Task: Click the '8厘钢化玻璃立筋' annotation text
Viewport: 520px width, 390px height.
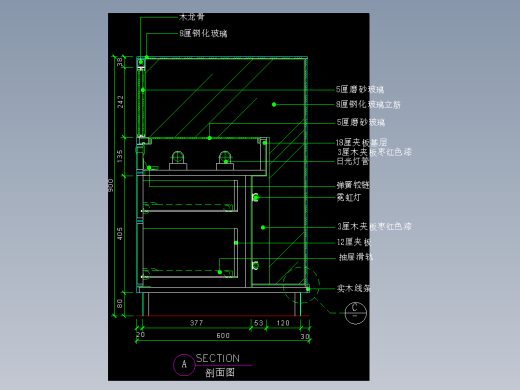Action: pos(368,105)
